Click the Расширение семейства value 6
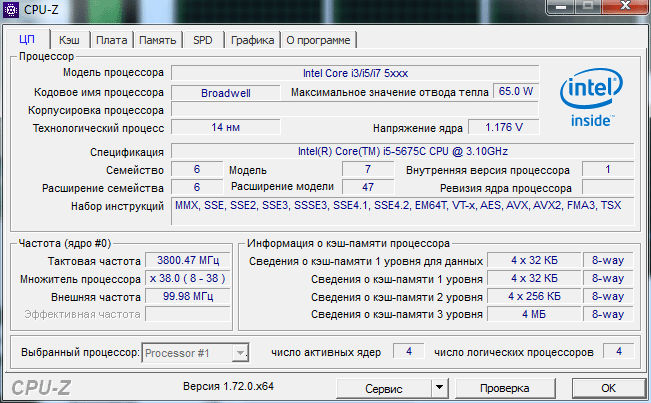Image resolution: width=651 pixels, height=403 pixels. tap(197, 187)
